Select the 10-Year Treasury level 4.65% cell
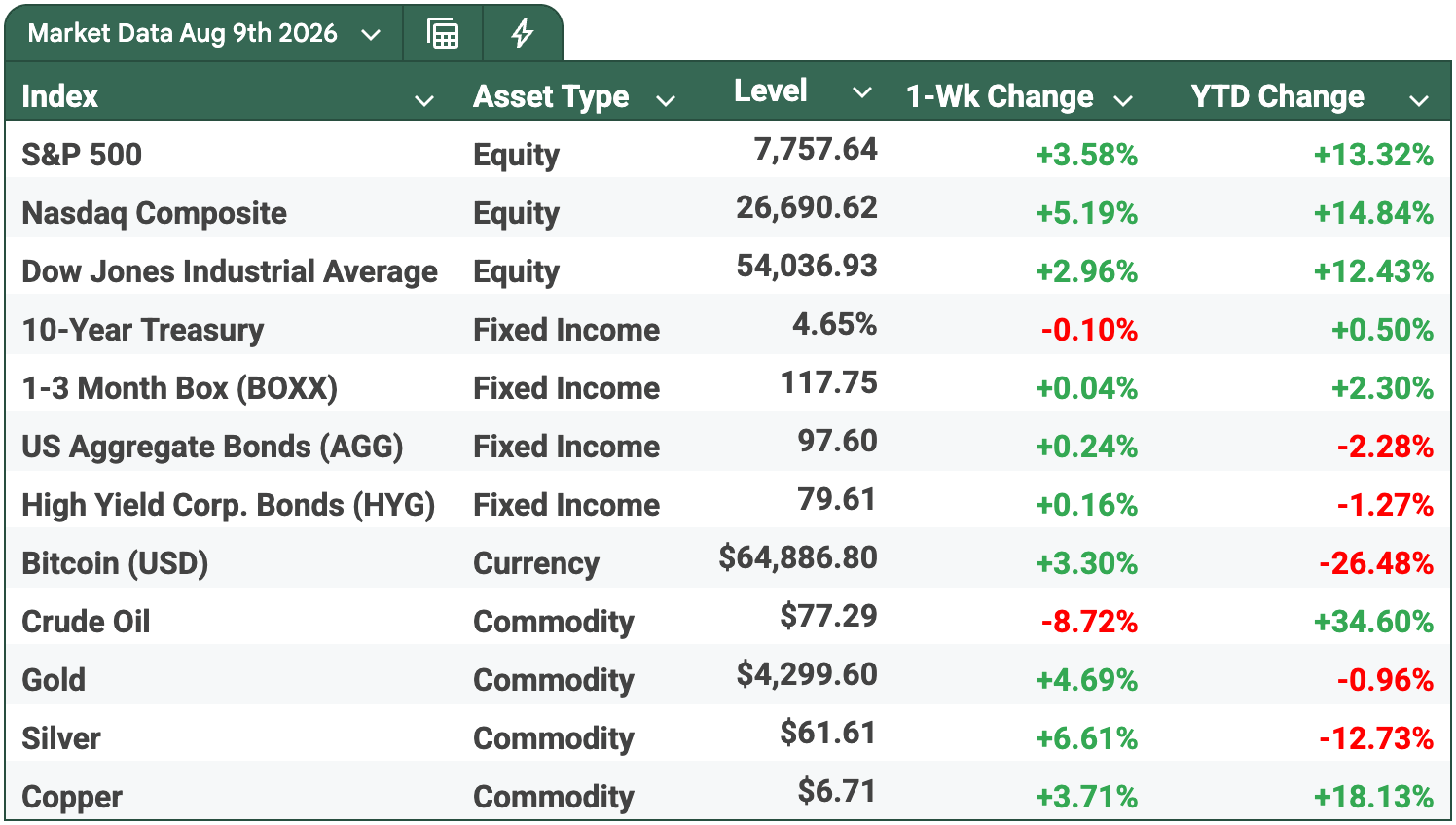 [x=834, y=324]
